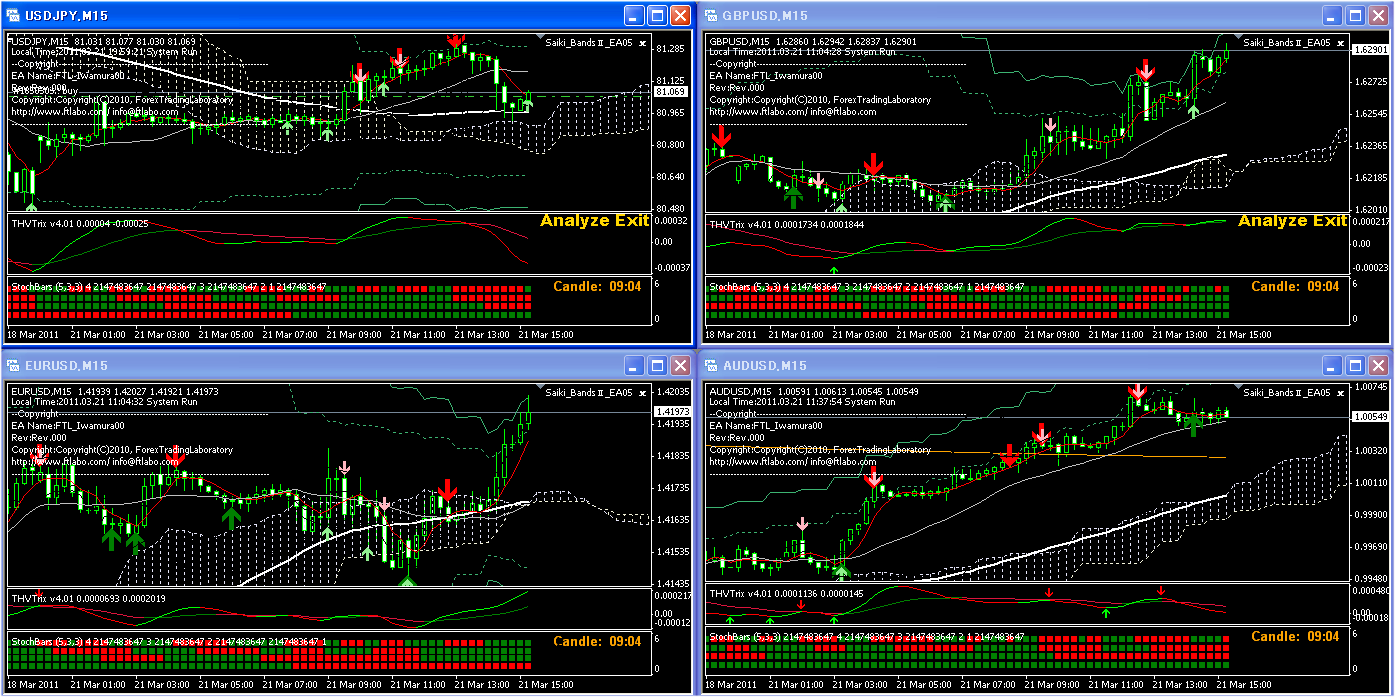Minimize the AUDUSD,M15 chart window

(1332, 366)
